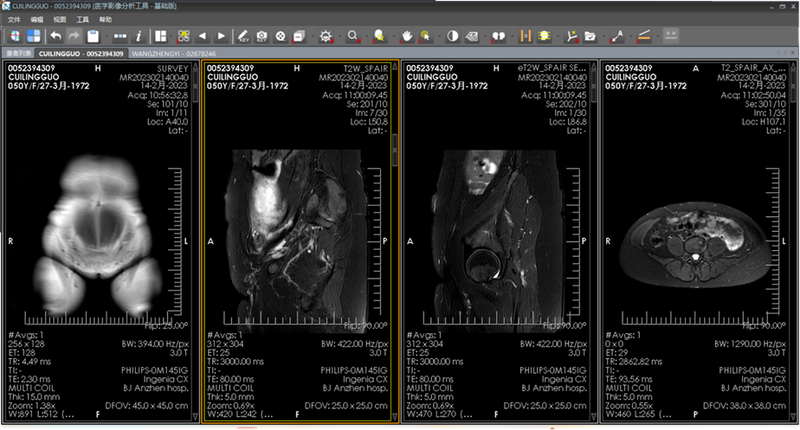This screenshot has width=800, height=430.
Task: Go to next image with right arrow
Action: point(221,36)
